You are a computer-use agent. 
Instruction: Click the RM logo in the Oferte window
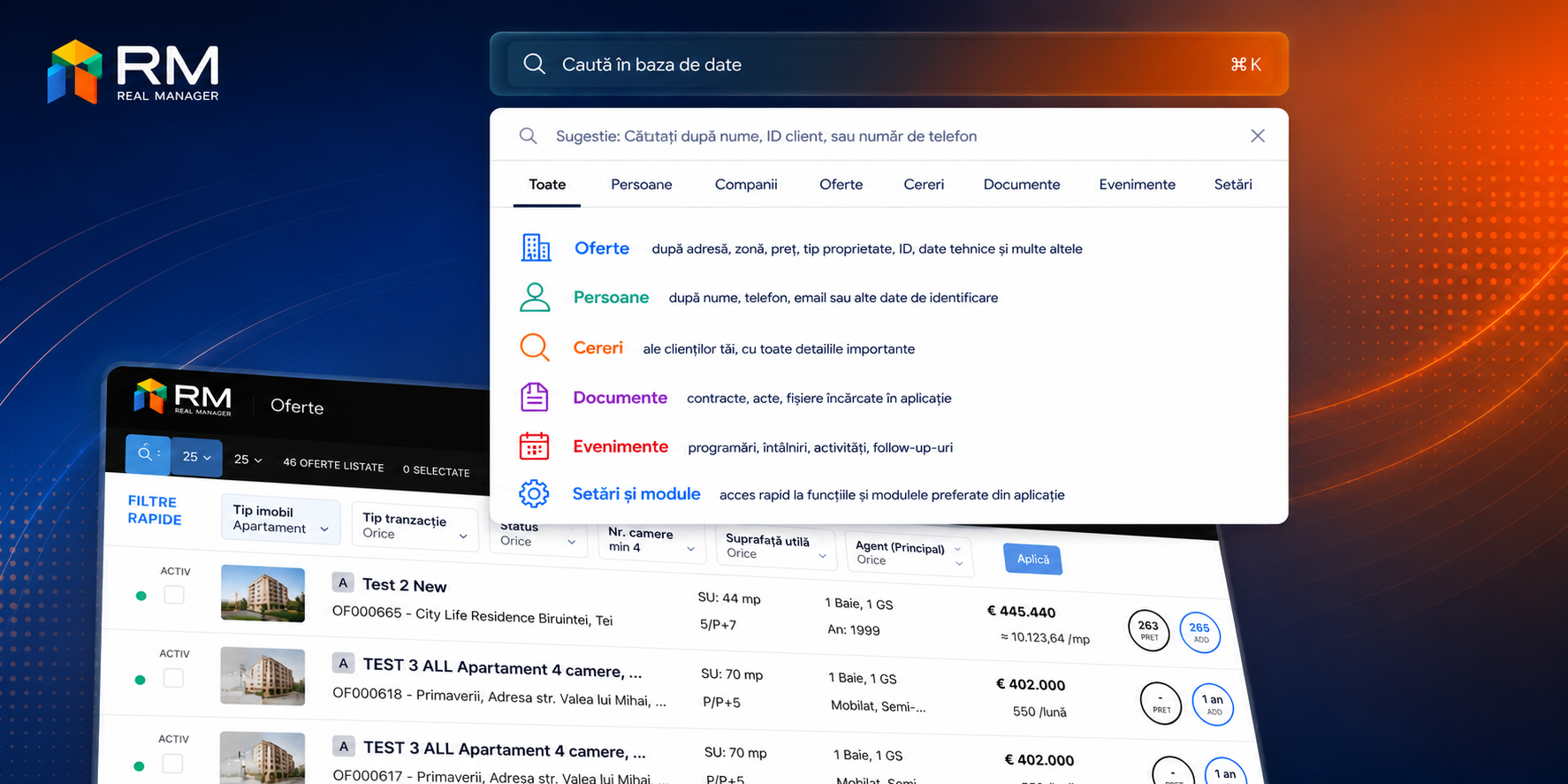point(183,398)
